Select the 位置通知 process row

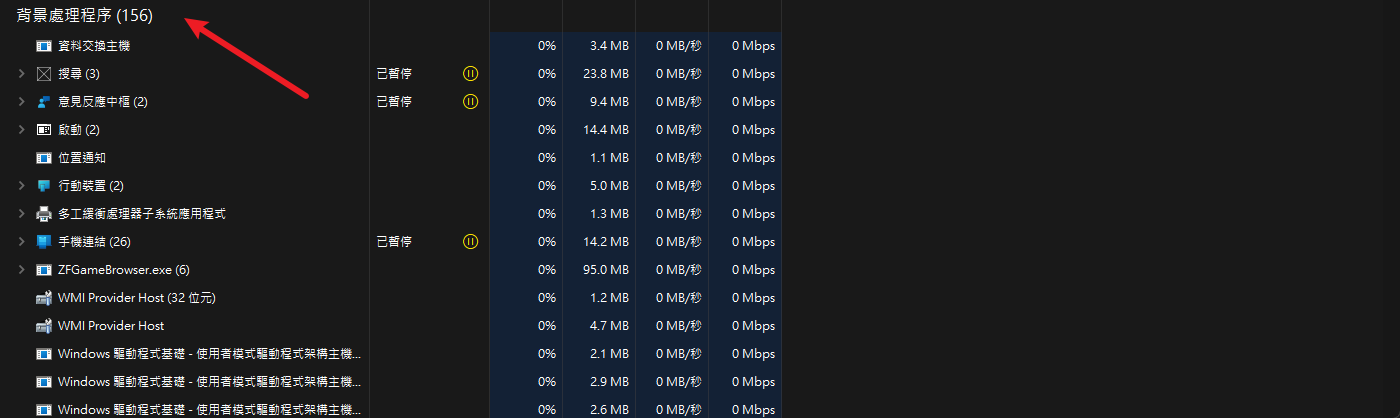click(x=390, y=158)
